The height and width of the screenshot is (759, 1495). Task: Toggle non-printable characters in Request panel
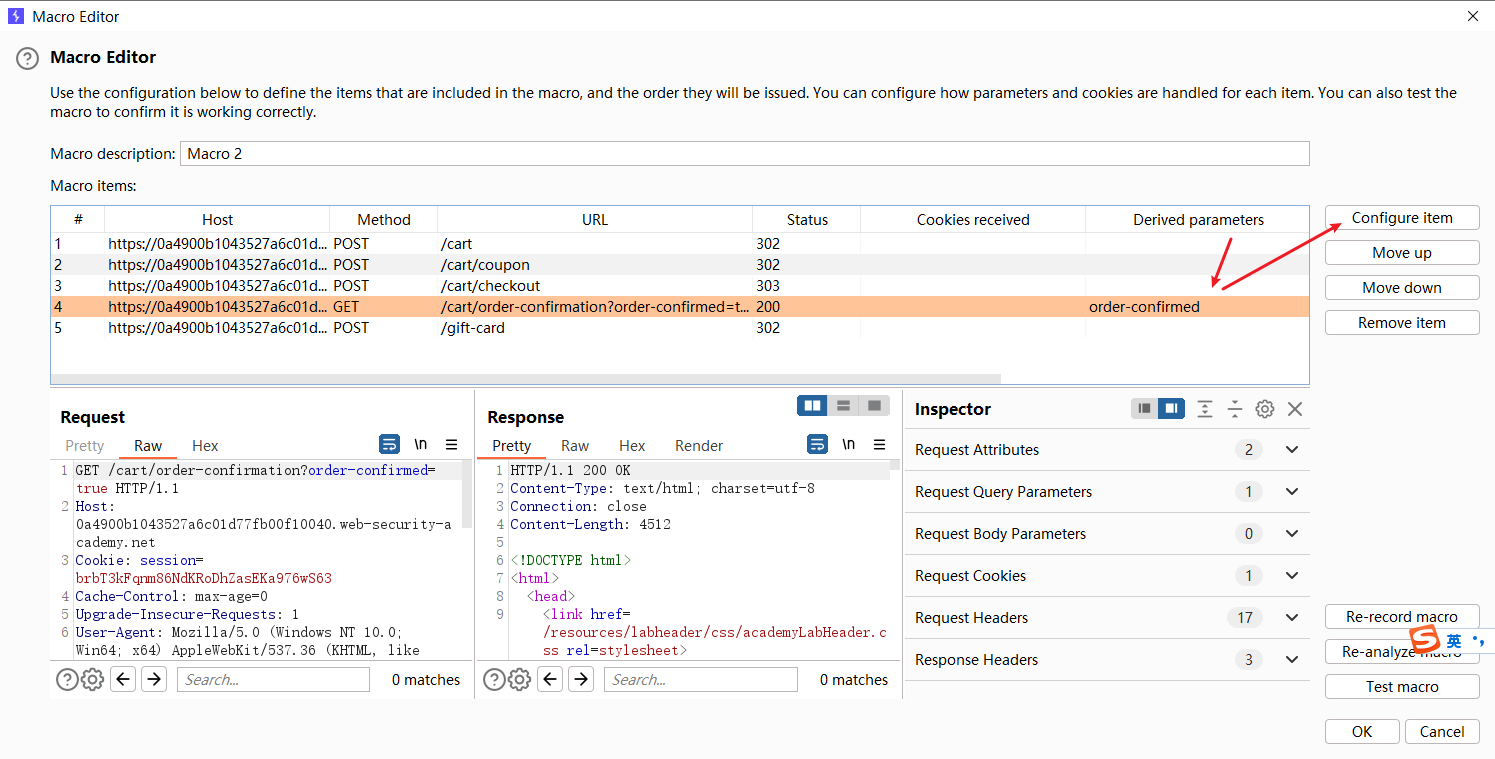421,445
